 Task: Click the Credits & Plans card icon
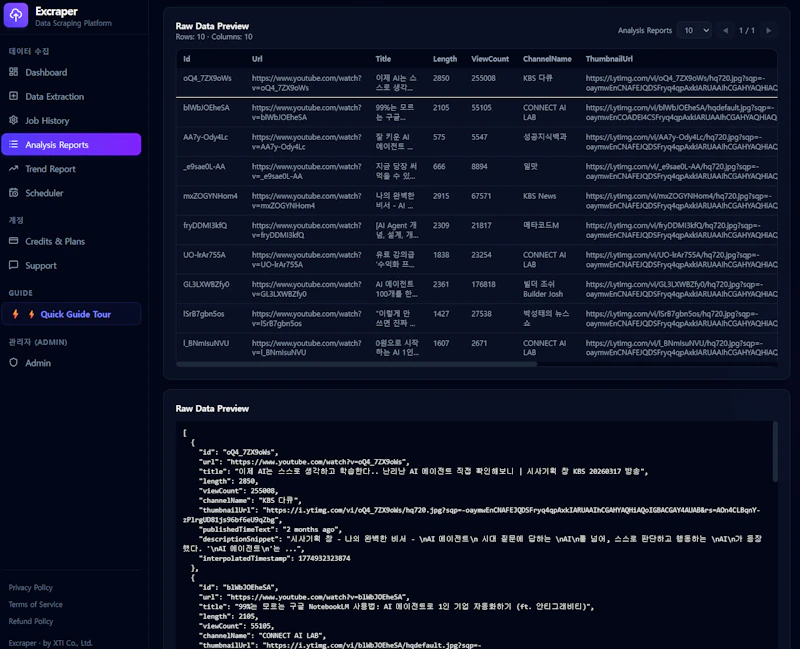click(14, 241)
